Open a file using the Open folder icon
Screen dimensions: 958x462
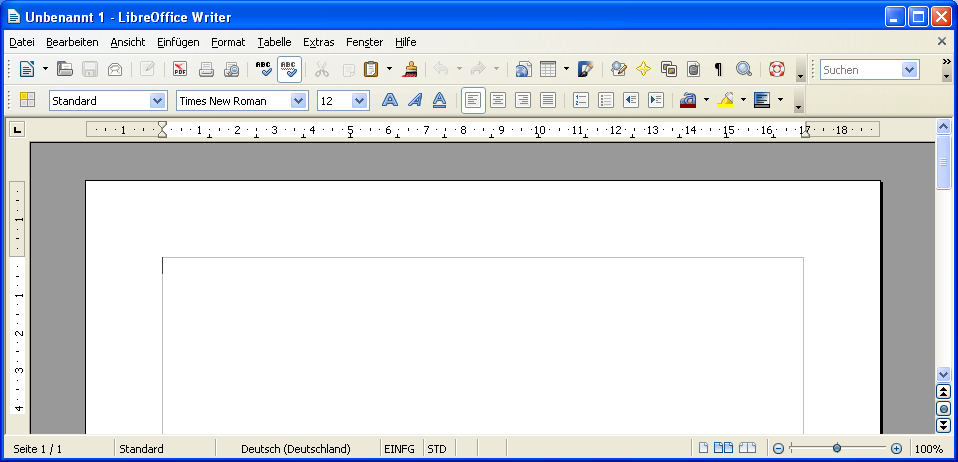pos(65,69)
